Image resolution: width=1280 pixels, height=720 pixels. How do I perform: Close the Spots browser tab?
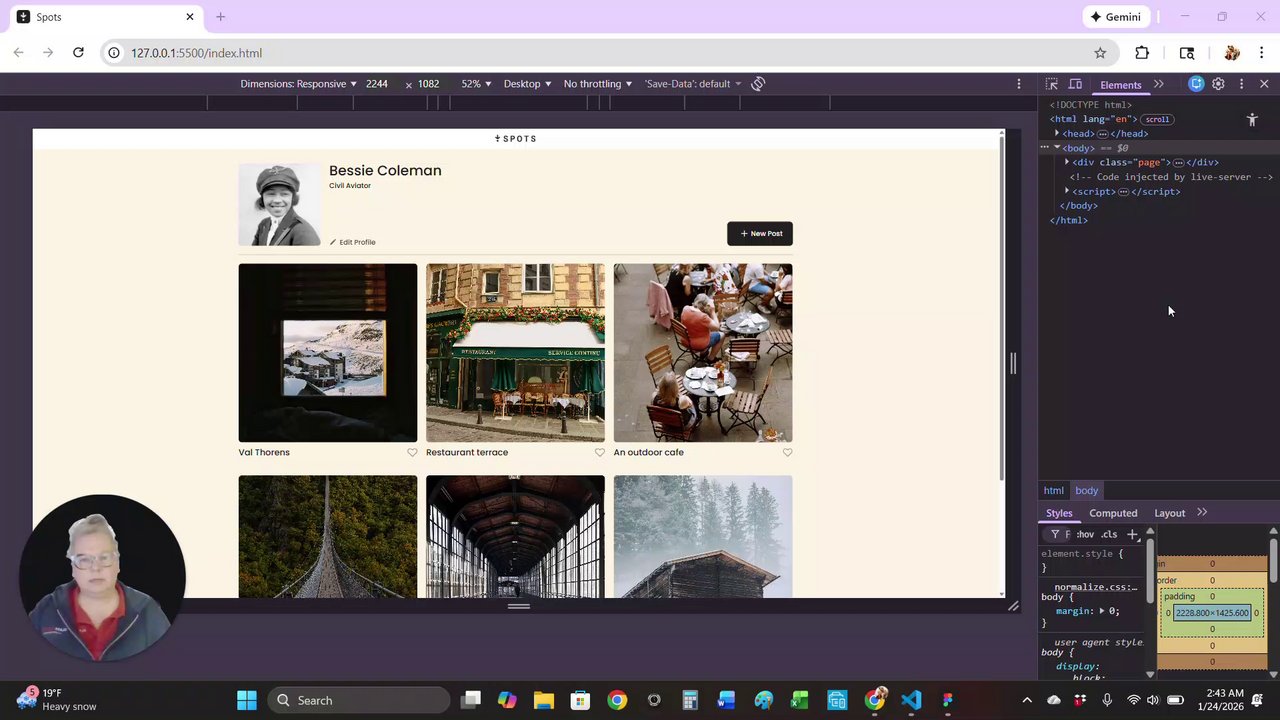point(190,17)
